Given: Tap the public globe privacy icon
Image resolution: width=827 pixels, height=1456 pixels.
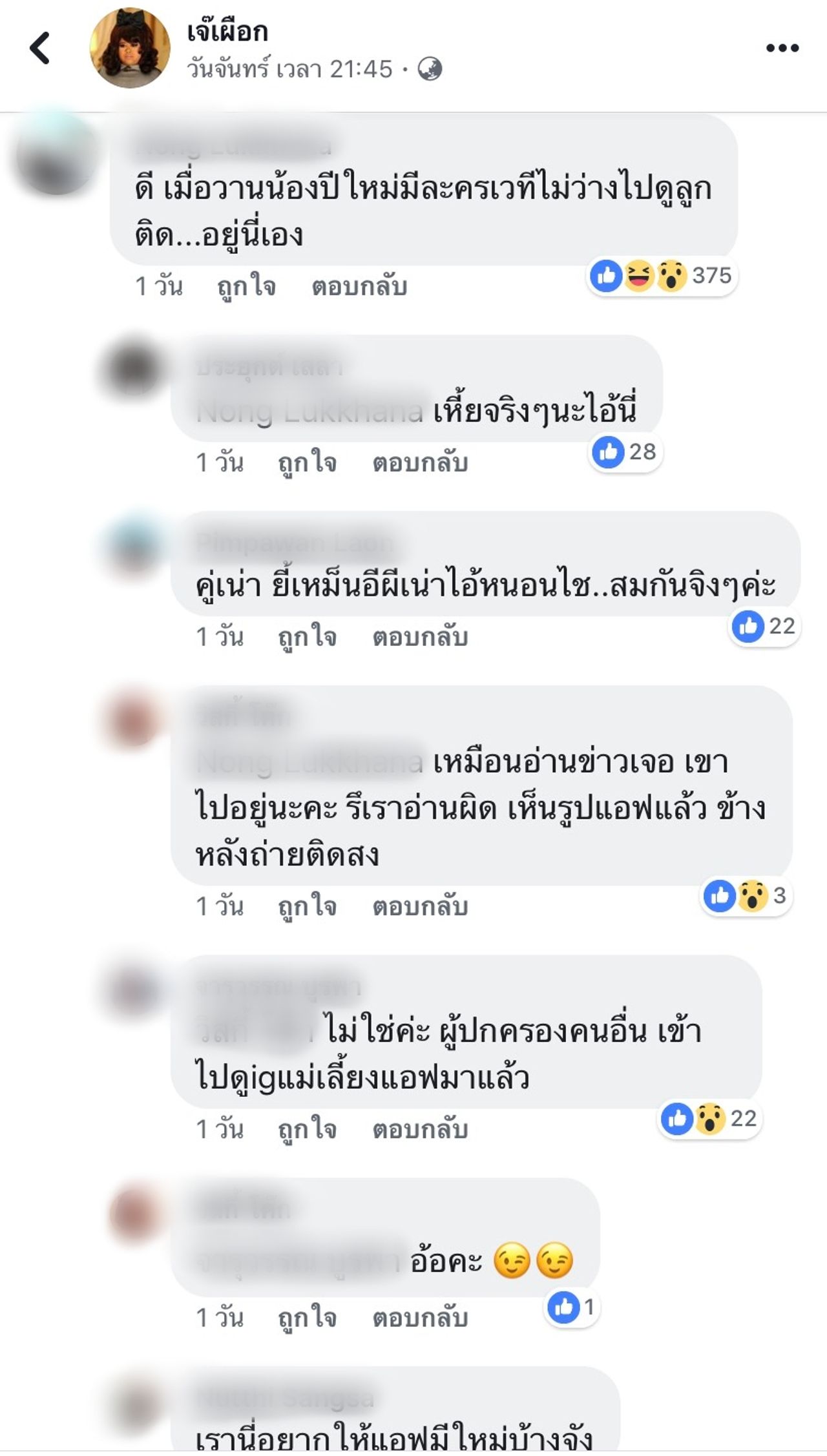Looking at the screenshot, I should (430, 68).
